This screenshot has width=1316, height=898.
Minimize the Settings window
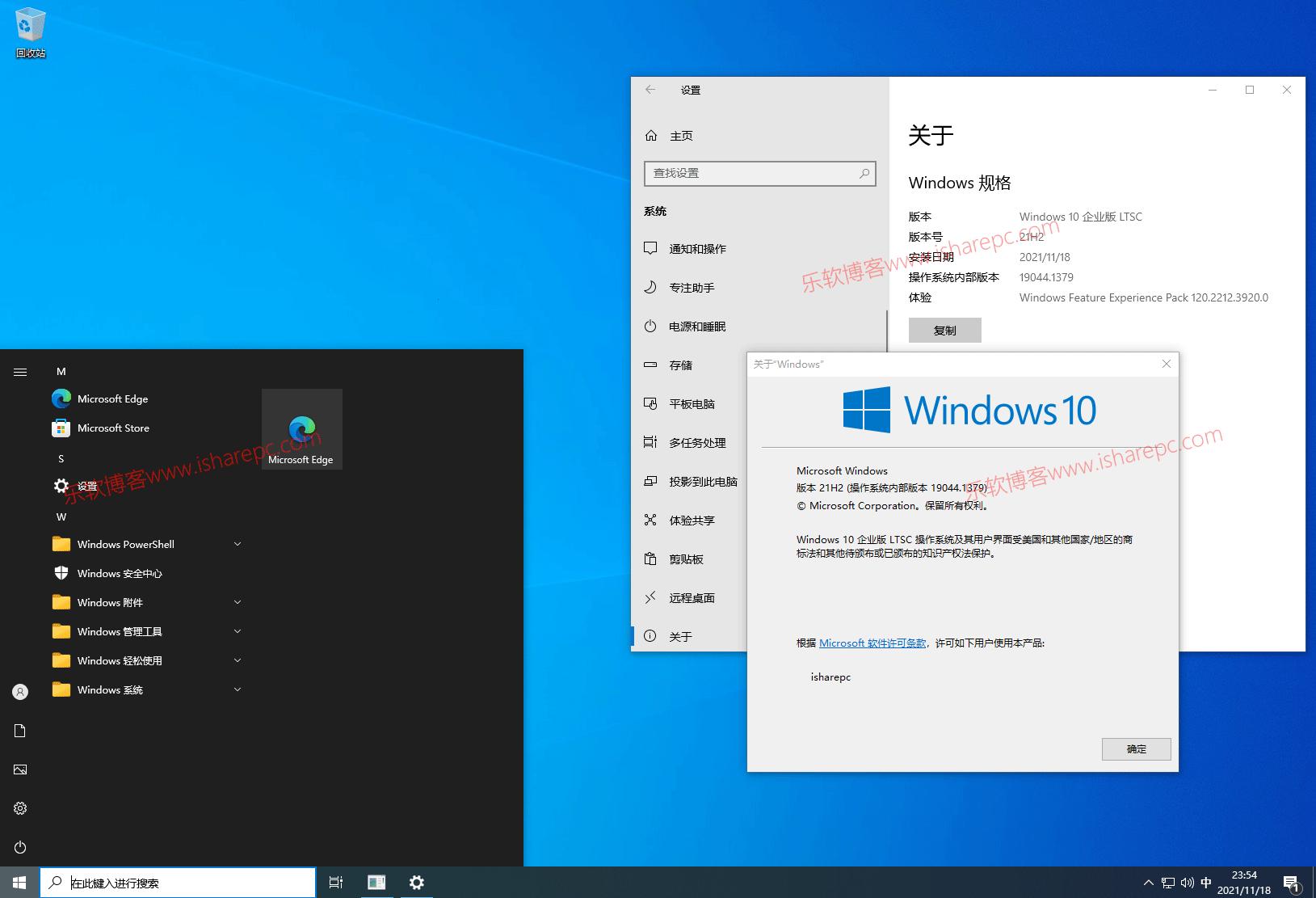[1213, 90]
